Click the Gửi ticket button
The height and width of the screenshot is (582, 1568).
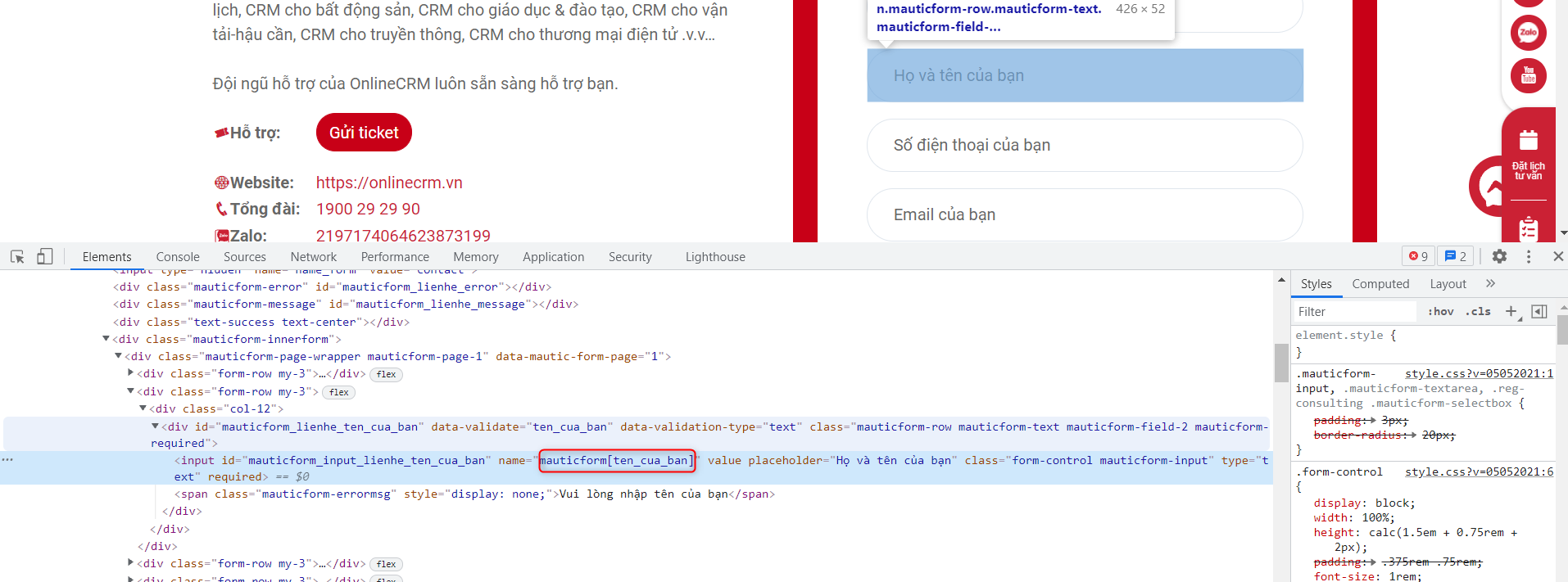point(364,133)
